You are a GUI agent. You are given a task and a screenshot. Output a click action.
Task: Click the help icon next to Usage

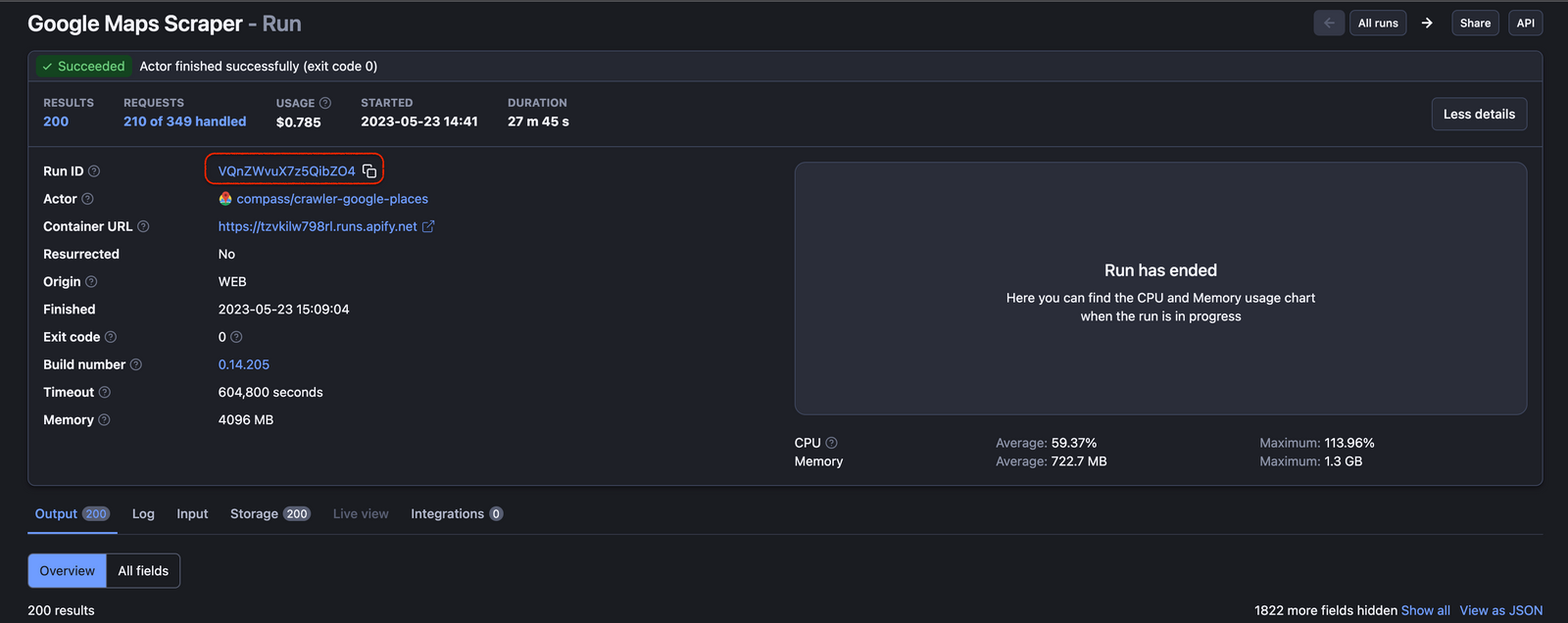325,103
